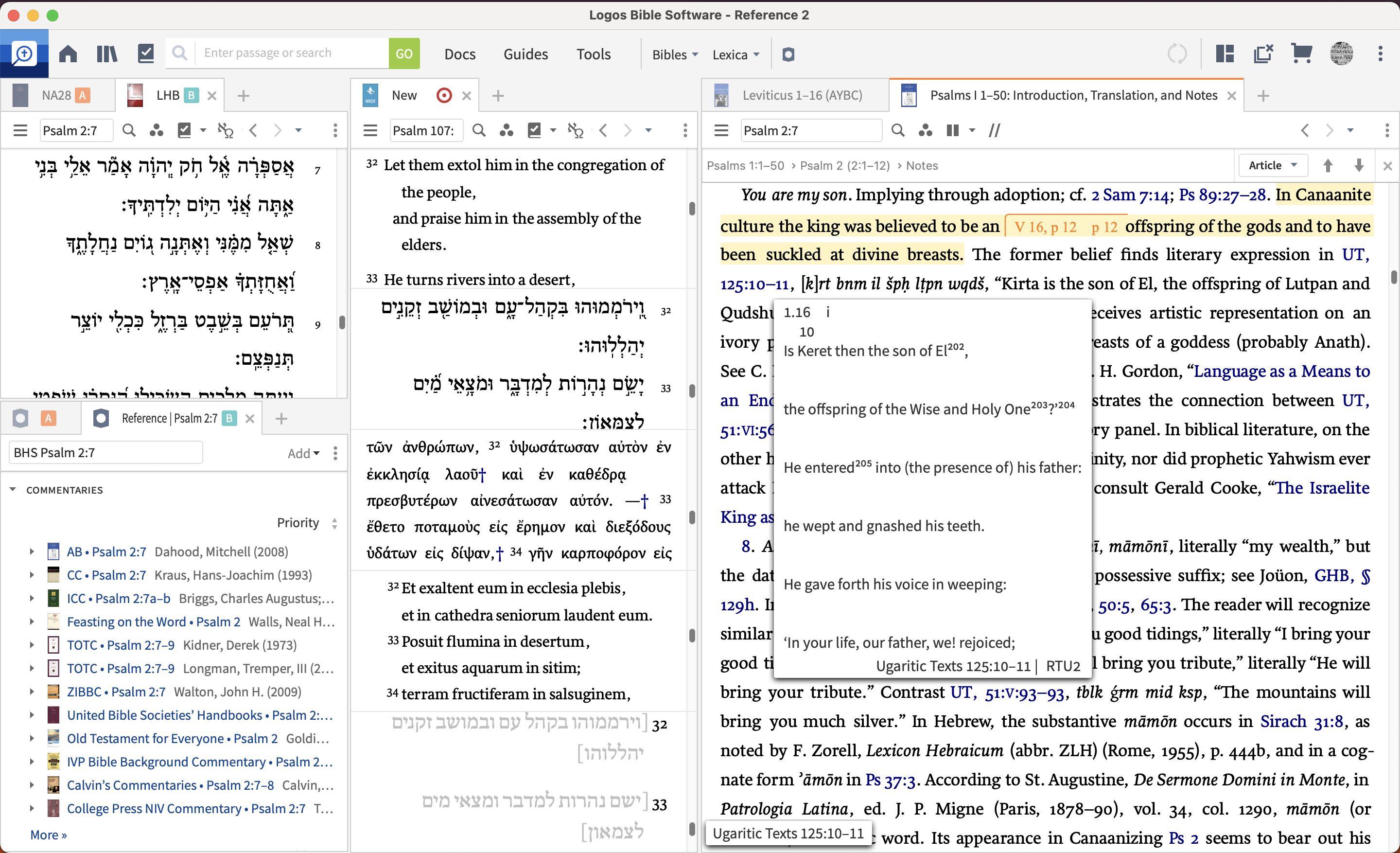Screen dimensions: 1400x853
Task: Toggle column view icon in Psalms panel
Action: (x=953, y=131)
